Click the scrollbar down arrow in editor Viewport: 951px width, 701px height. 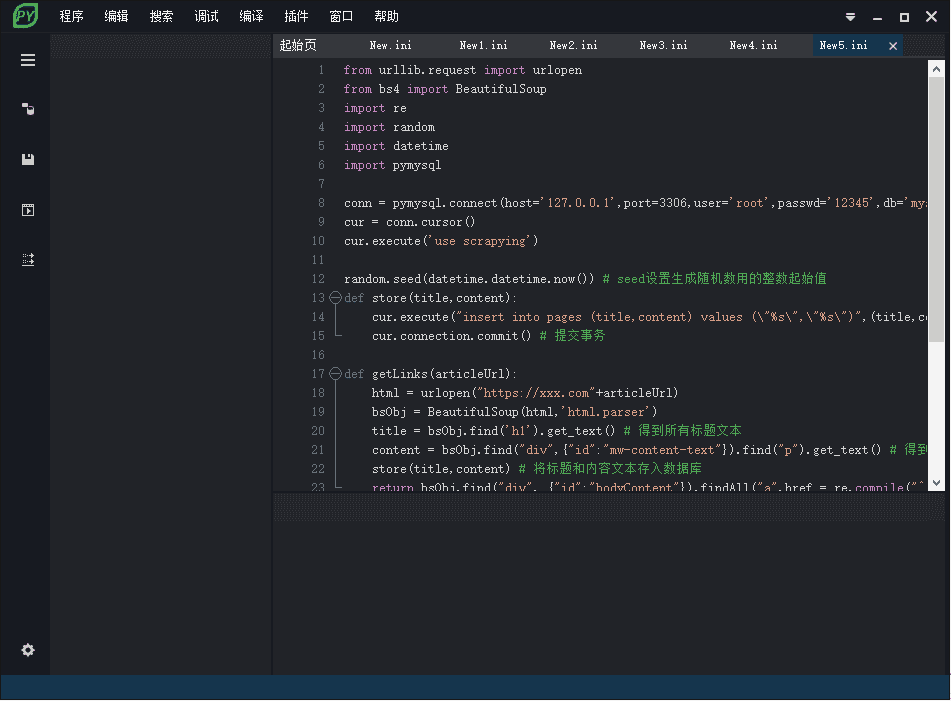936,483
